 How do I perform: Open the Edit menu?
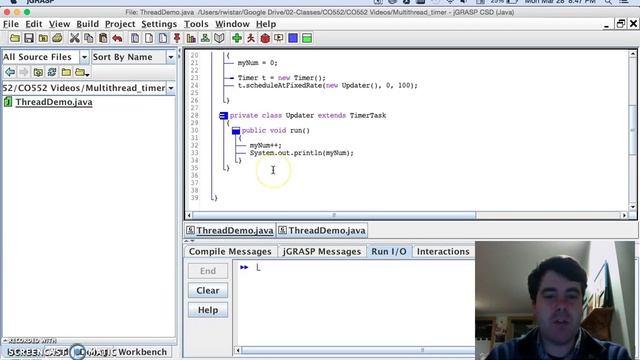(33, 24)
